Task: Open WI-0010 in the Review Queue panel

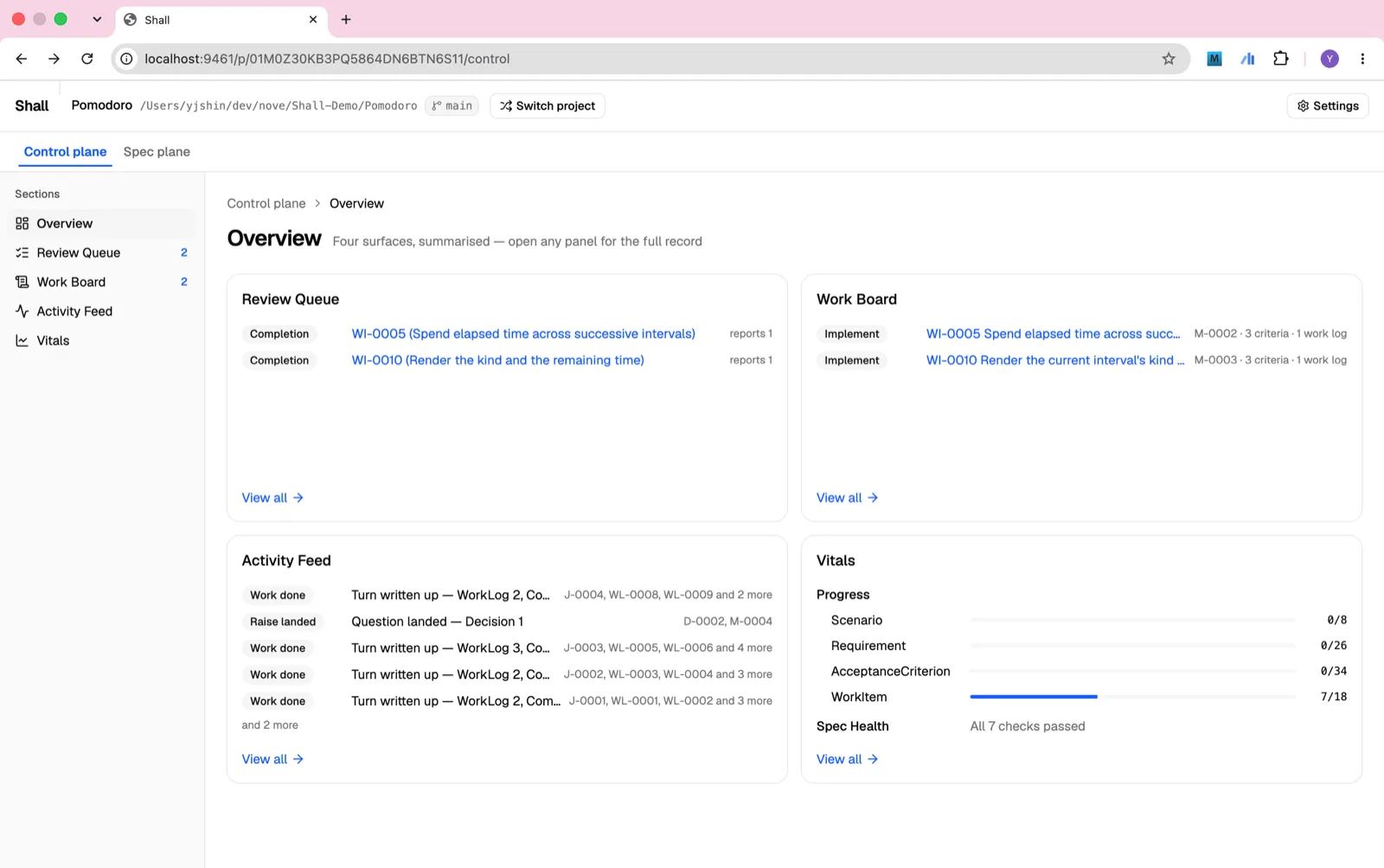Action: click(x=497, y=361)
